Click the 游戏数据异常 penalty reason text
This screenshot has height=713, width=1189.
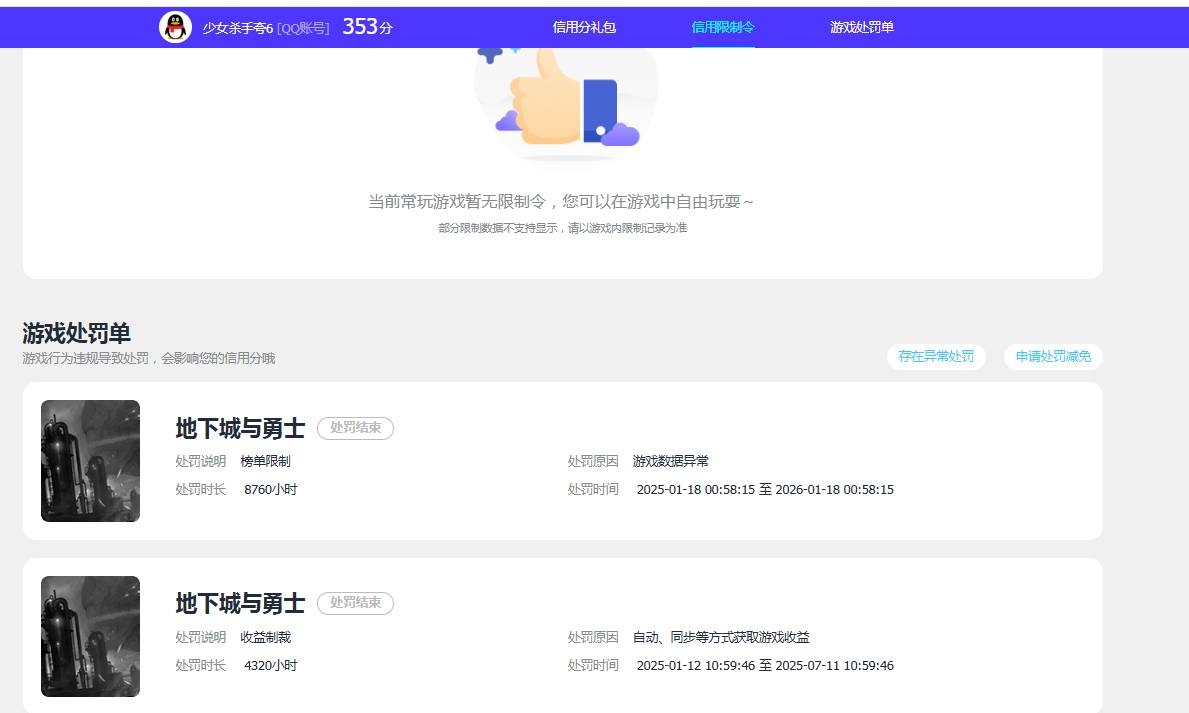tap(668, 461)
